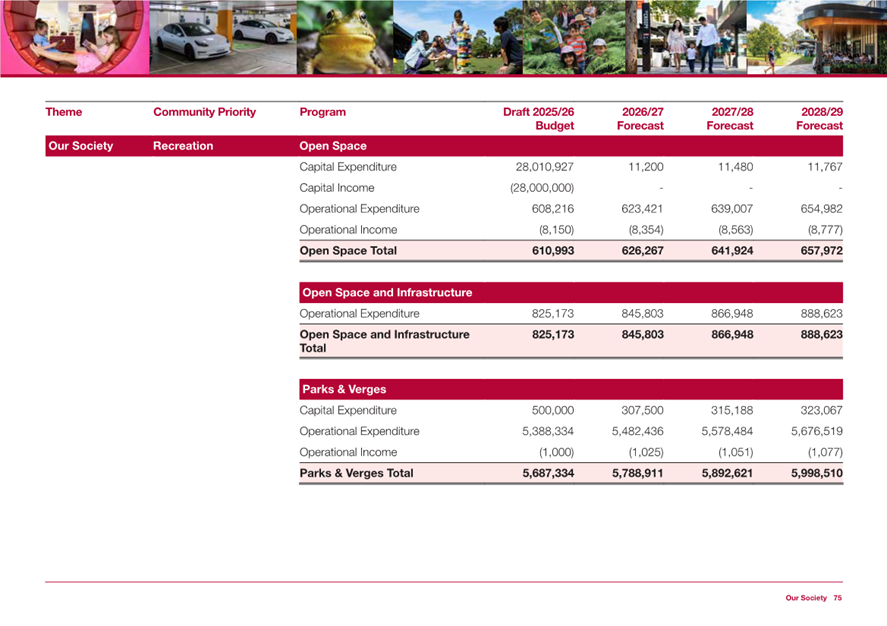Click the Open Space Total label

348,251
